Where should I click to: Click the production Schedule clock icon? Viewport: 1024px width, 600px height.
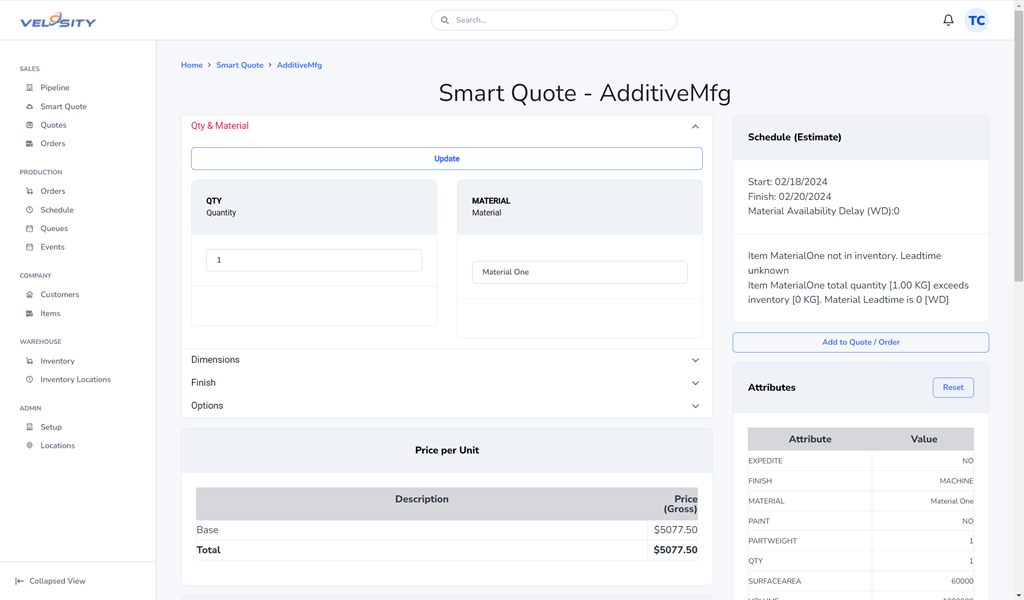coord(30,210)
